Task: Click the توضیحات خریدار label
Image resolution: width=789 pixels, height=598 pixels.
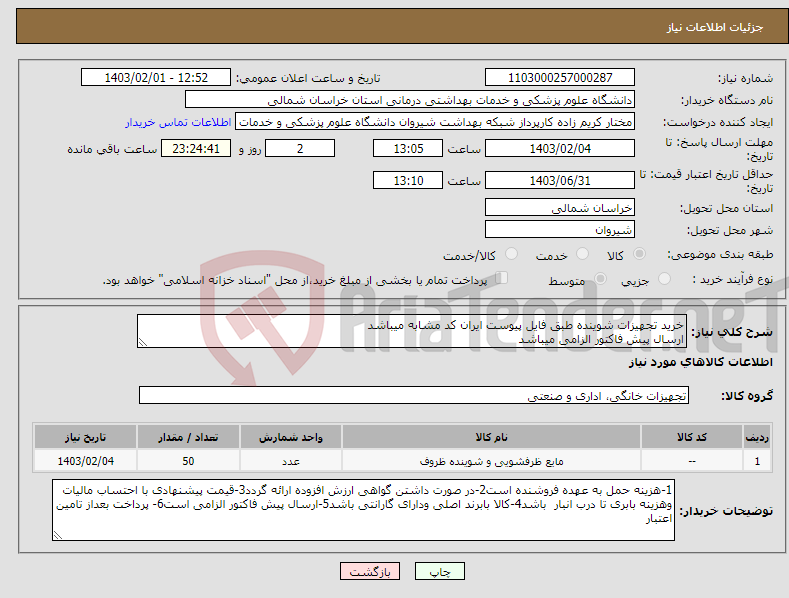Action: (726, 511)
